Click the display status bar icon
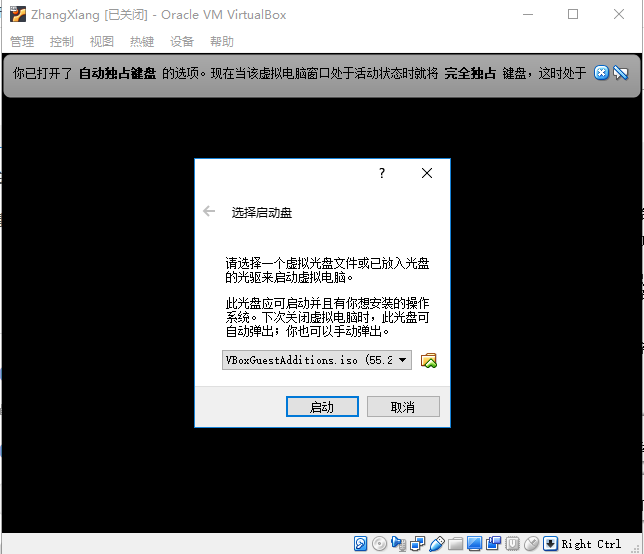Screen dimensions: 644x554 coord(474,543)
